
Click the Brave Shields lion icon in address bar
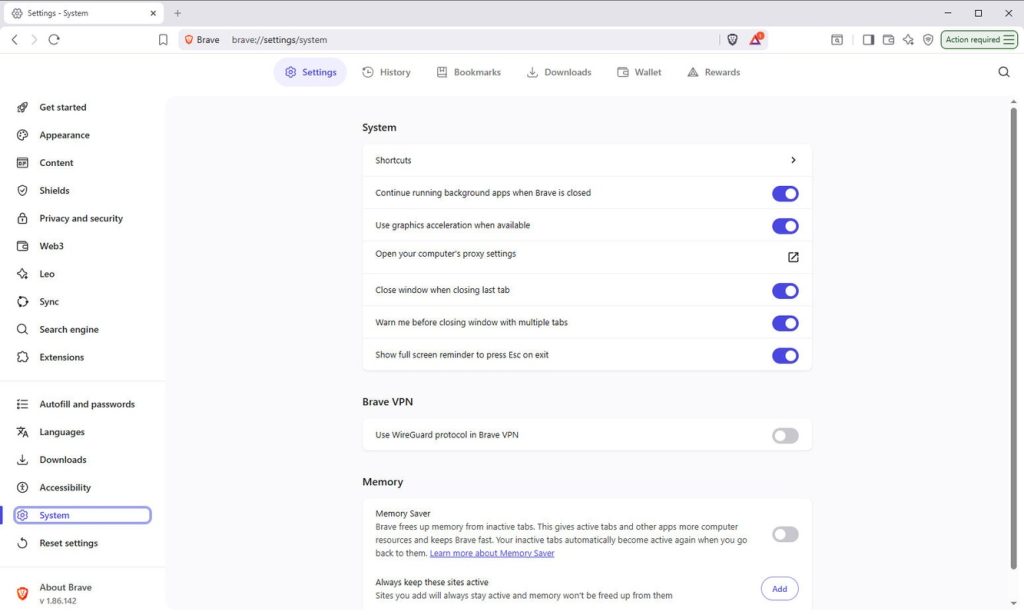pyautogui.click(x=732, y=40)
